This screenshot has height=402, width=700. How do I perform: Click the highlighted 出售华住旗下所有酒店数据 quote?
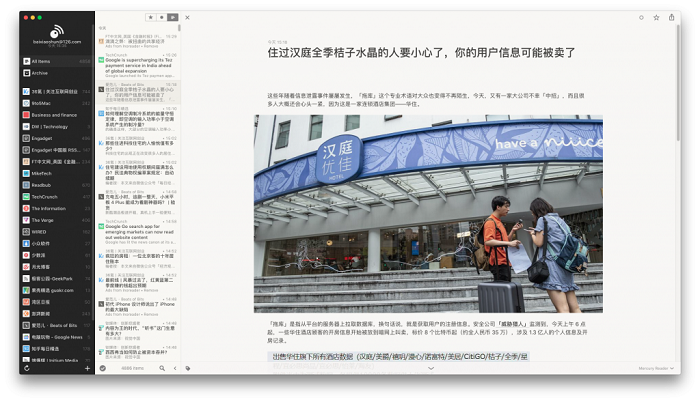pyautogui.click(x=400, y=356)
